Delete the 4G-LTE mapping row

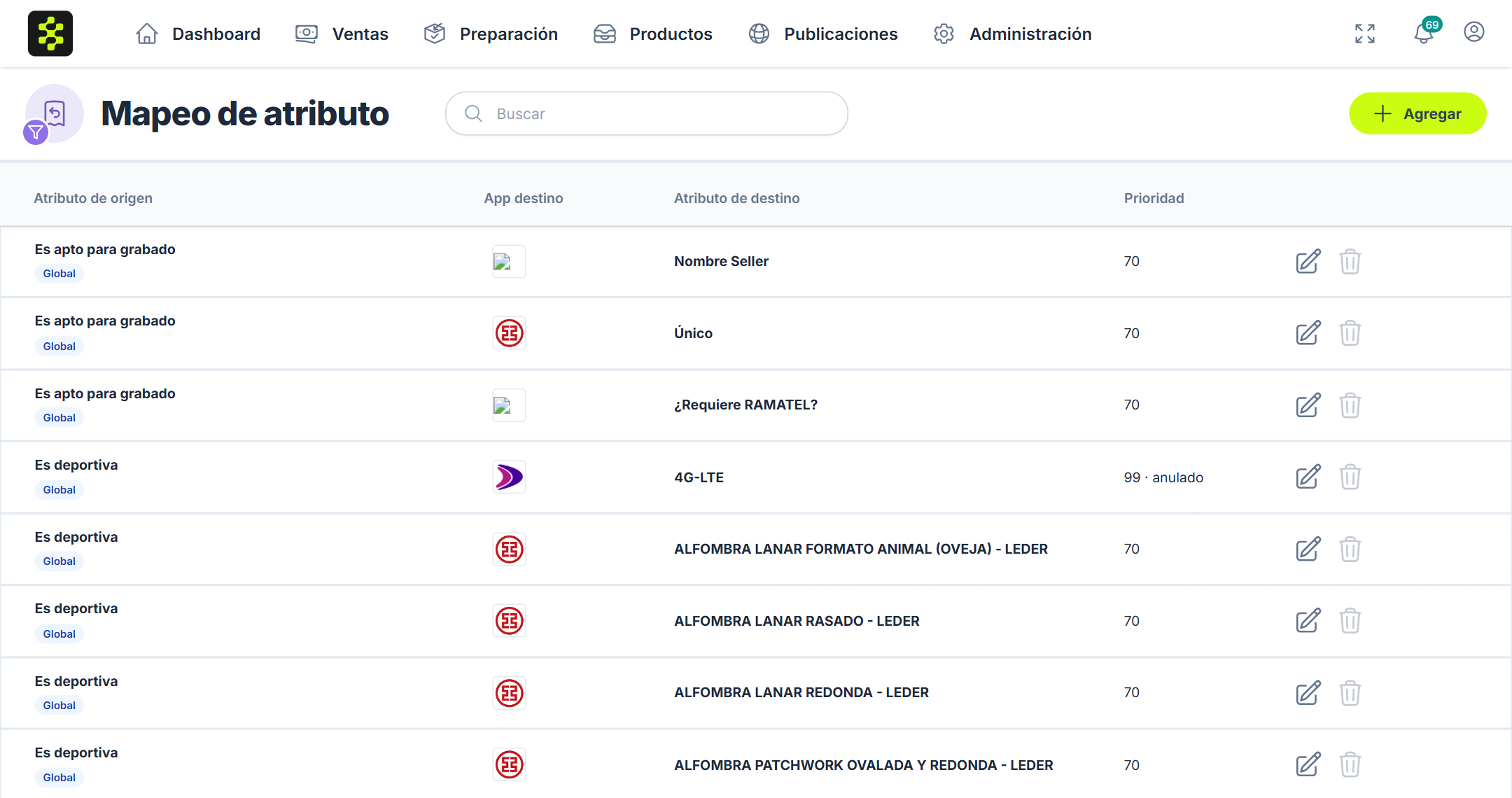[1350, 477]
